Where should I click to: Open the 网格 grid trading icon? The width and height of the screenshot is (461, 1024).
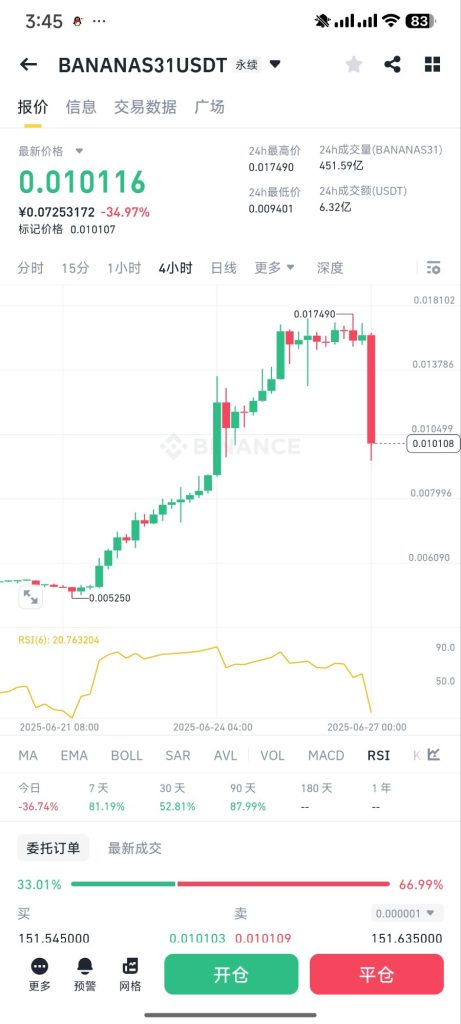click(130, 966)
